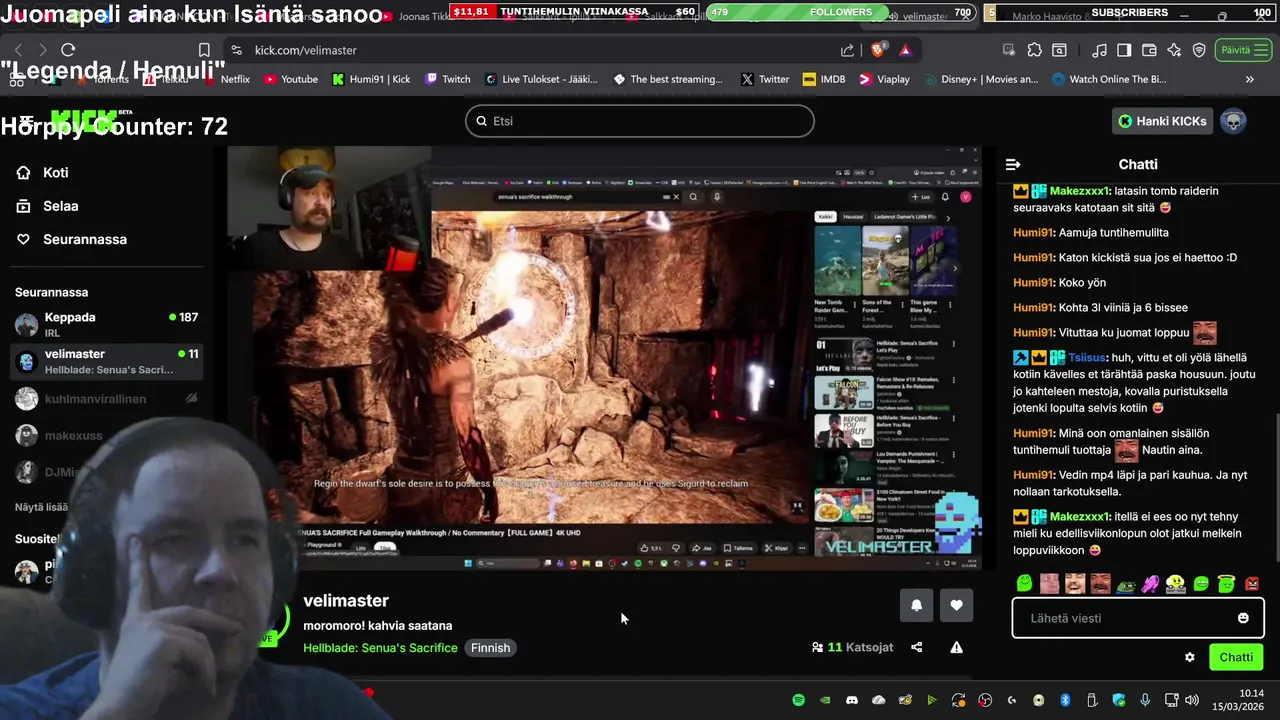This screenshot has height=720, width=1280.
Task: Insert the green grinning blob emote
Action: pos(1201,583)
